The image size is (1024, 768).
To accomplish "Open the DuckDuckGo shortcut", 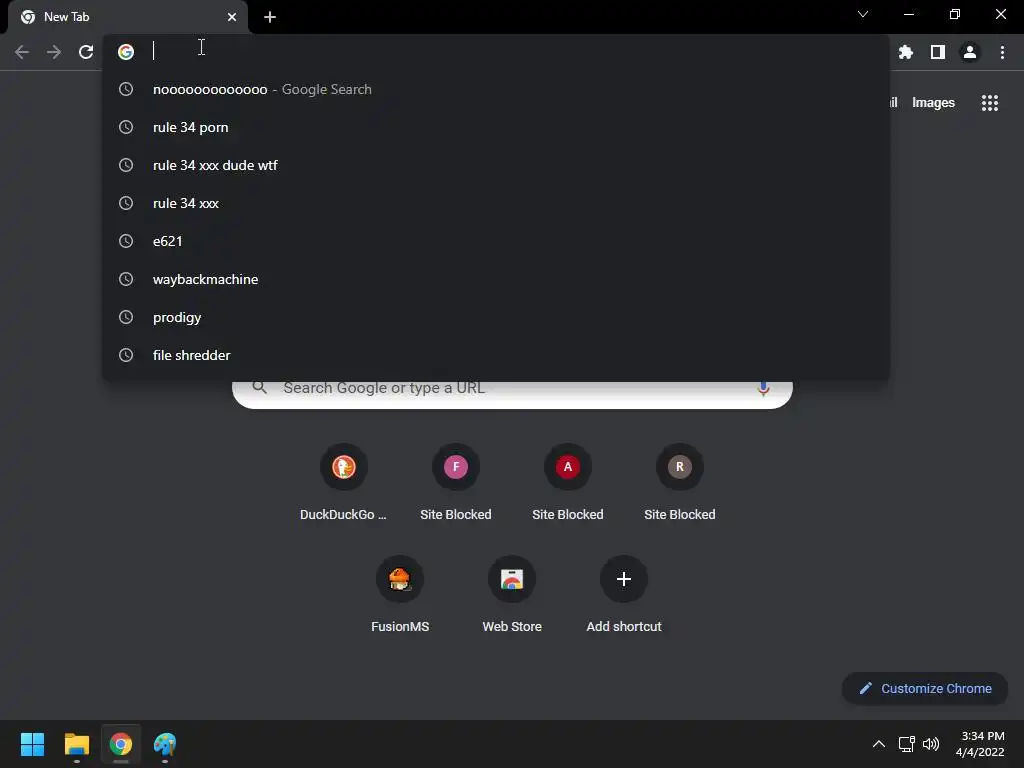I will (x=344, y=483).
